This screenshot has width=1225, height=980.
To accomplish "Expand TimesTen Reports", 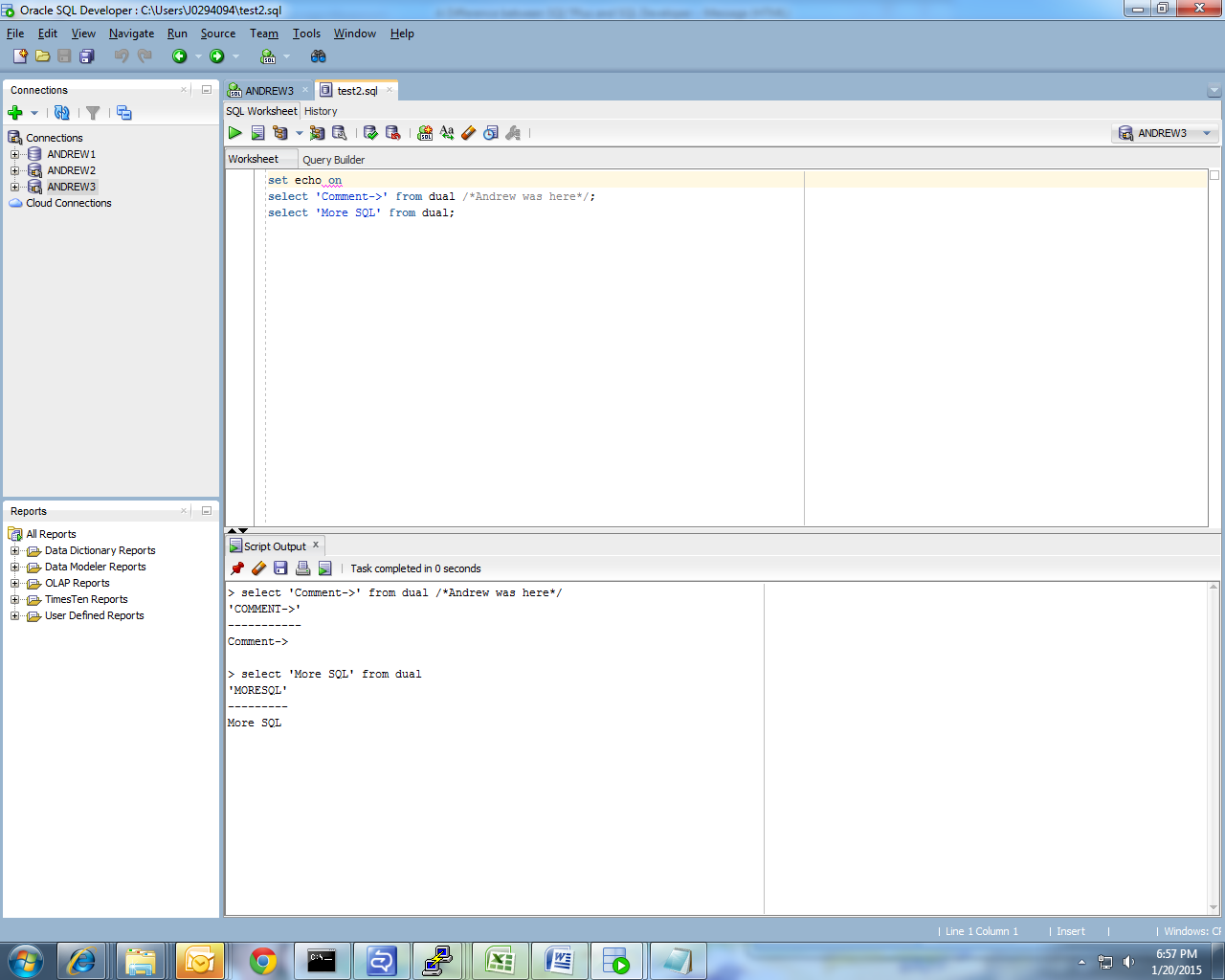I will pyautogui.click(x=14, y=599).
